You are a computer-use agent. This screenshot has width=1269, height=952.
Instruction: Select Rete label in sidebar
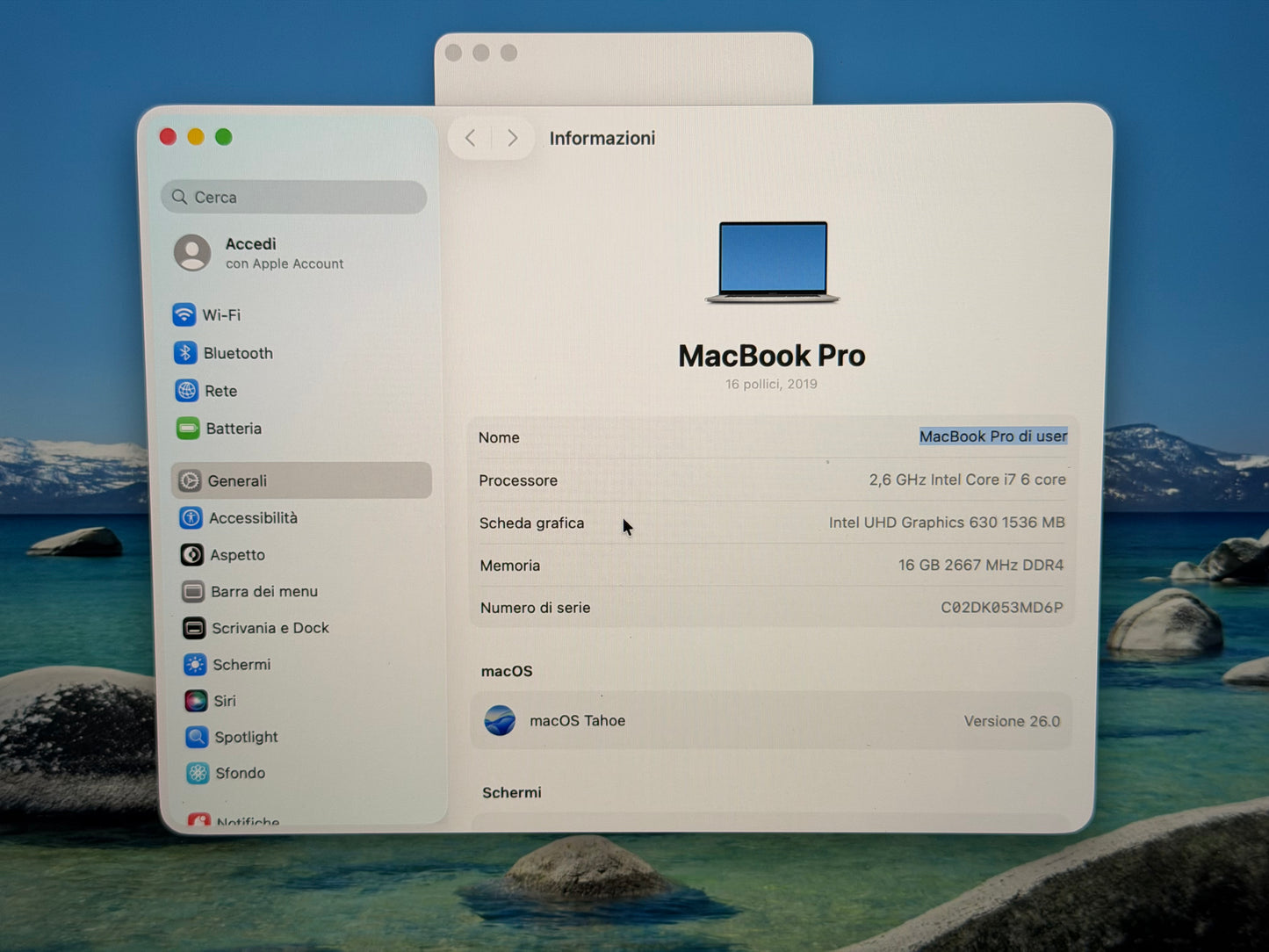pyautogui.click(x=221, y=391)
